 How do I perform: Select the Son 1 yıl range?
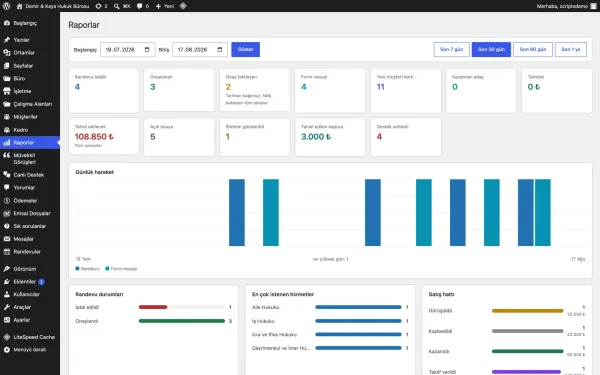coord(571,49)
